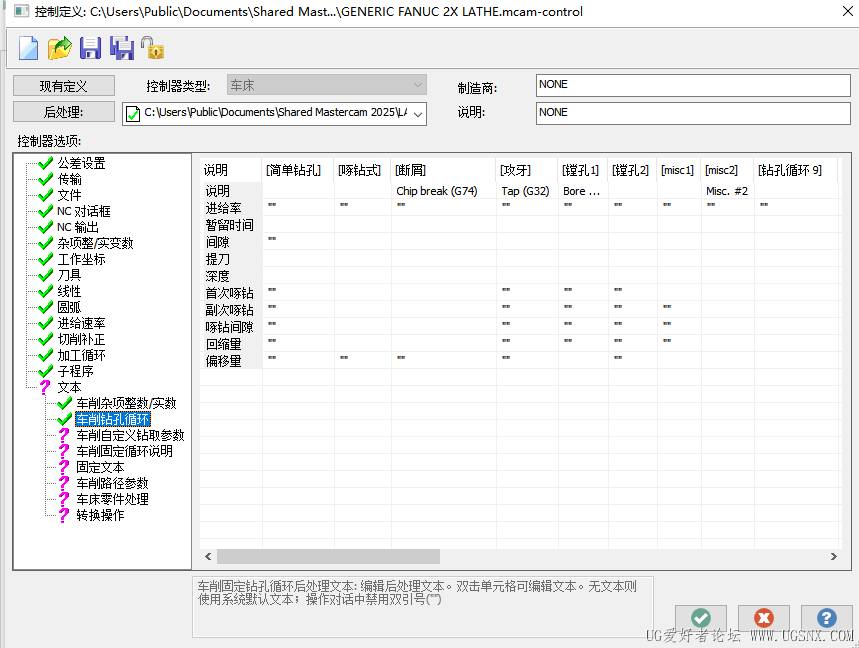859x648 pixels.
Task: Select 切削补正 tree item
Action: [x=81, y=339]
